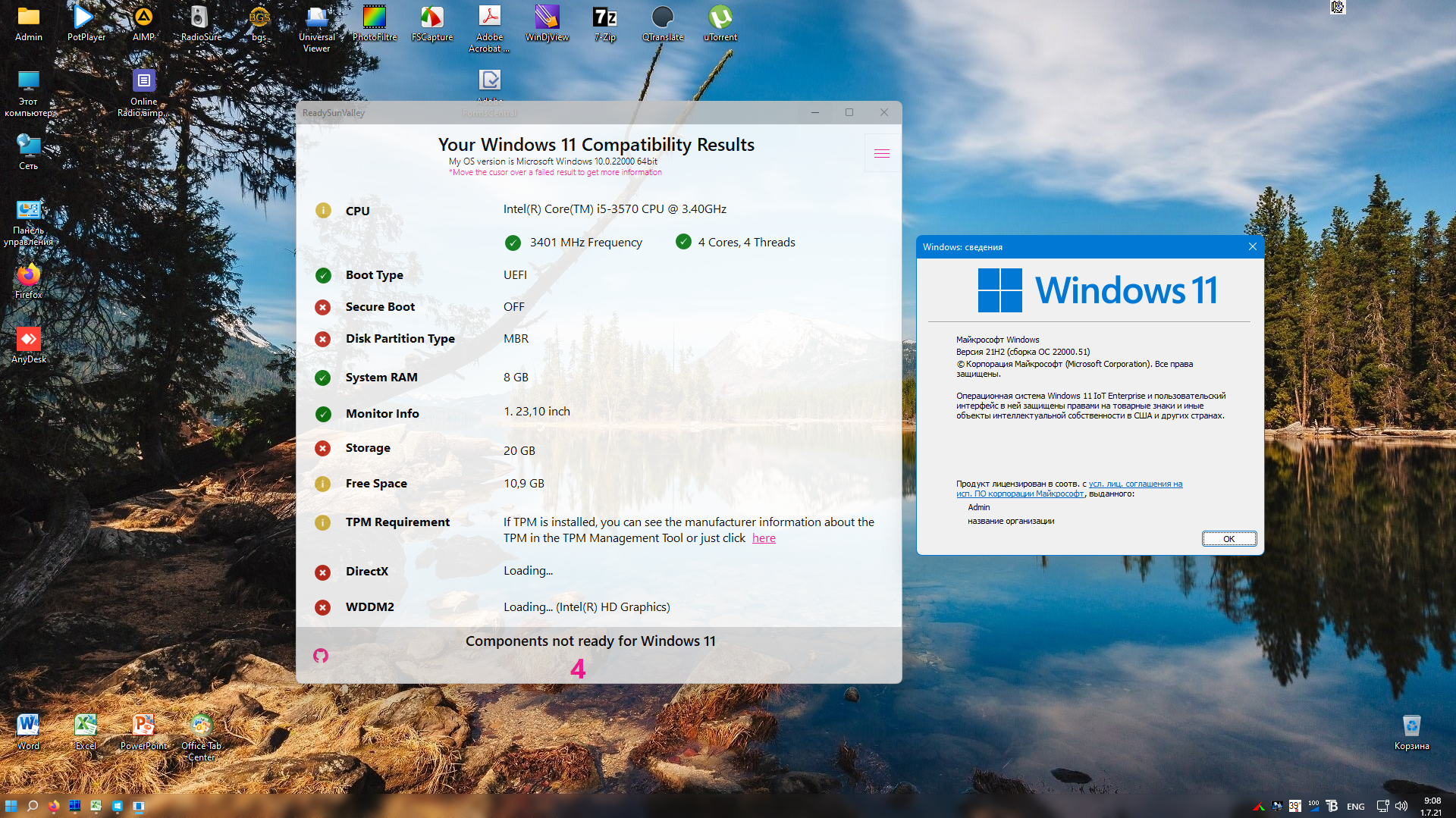
Task: Open the Universal Viewer shortcut
Action: (316, 29)
